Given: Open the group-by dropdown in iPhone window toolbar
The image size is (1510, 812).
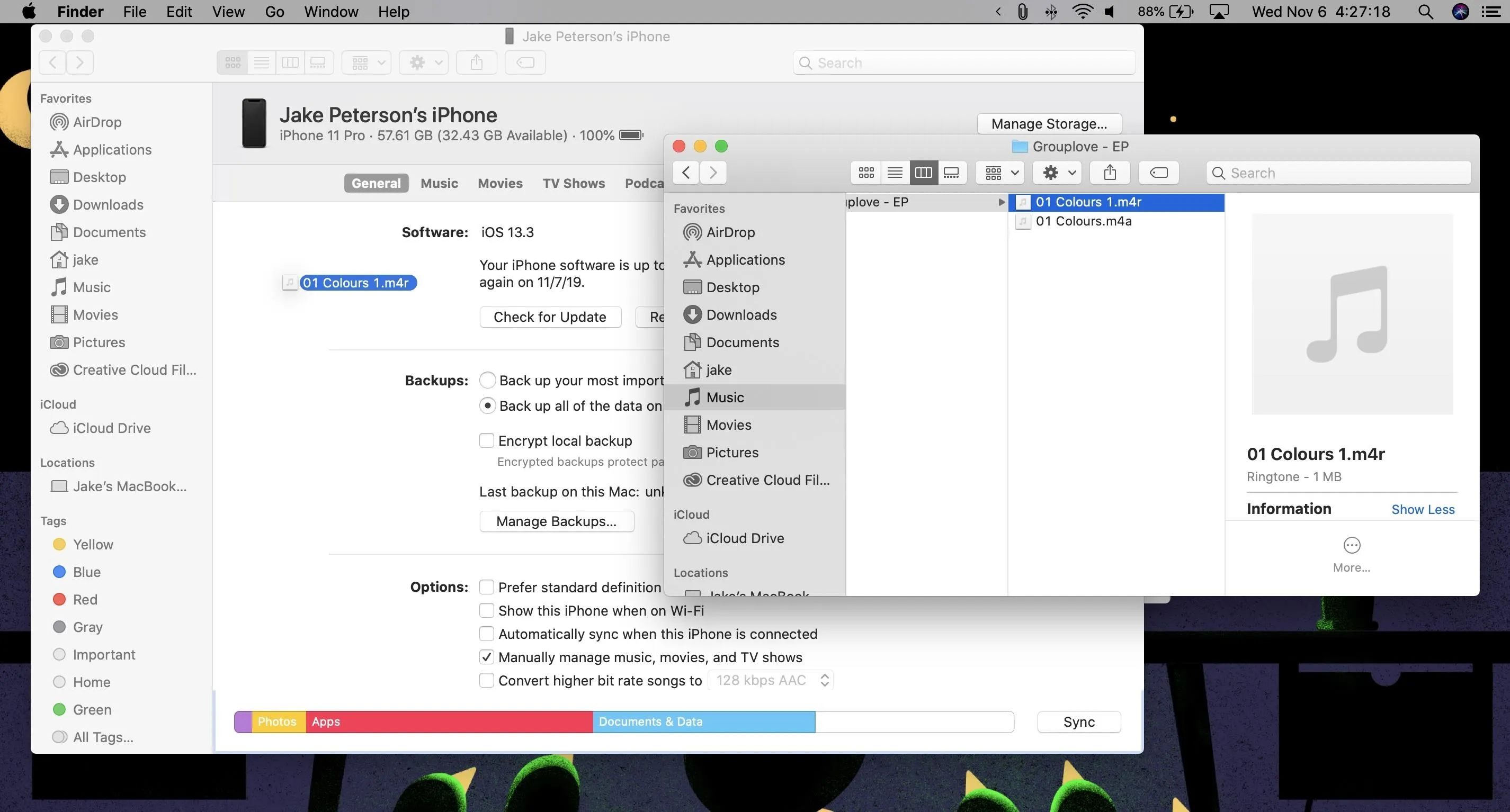Looking at the screenshot, I should (x=367, y=62).
